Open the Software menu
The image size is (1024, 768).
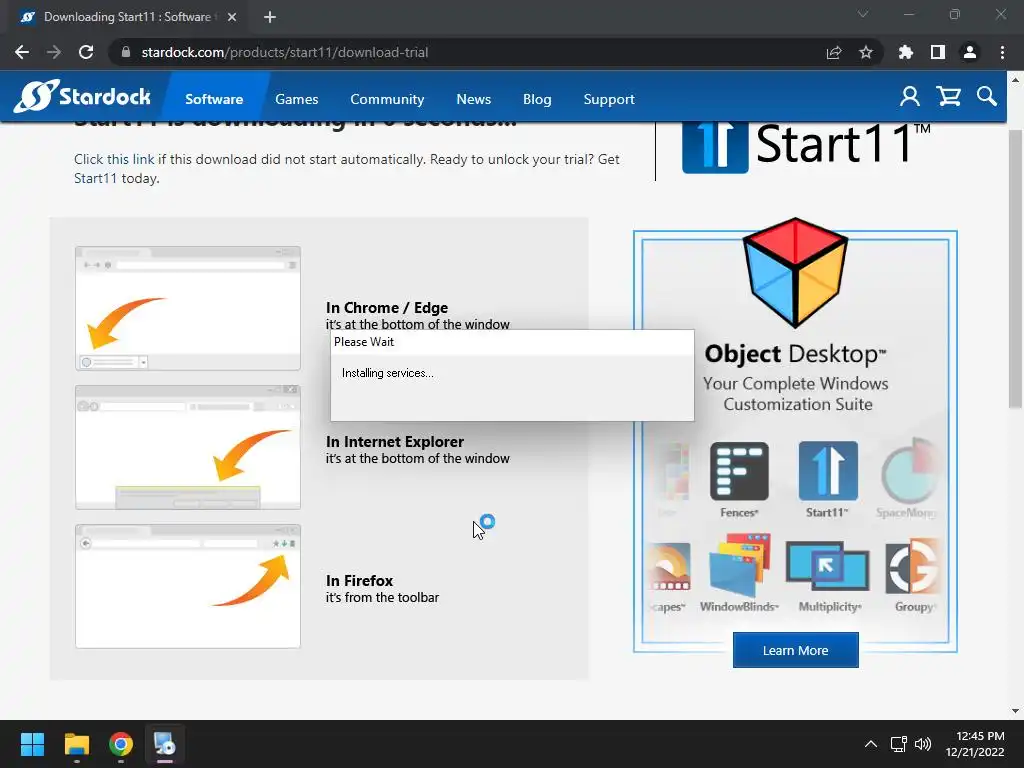(214, 99)
